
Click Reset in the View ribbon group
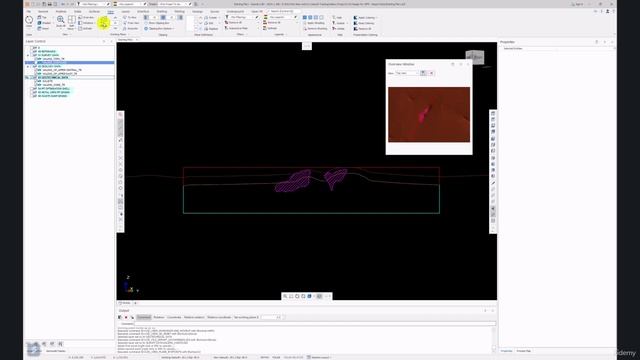tap(43, 28)
